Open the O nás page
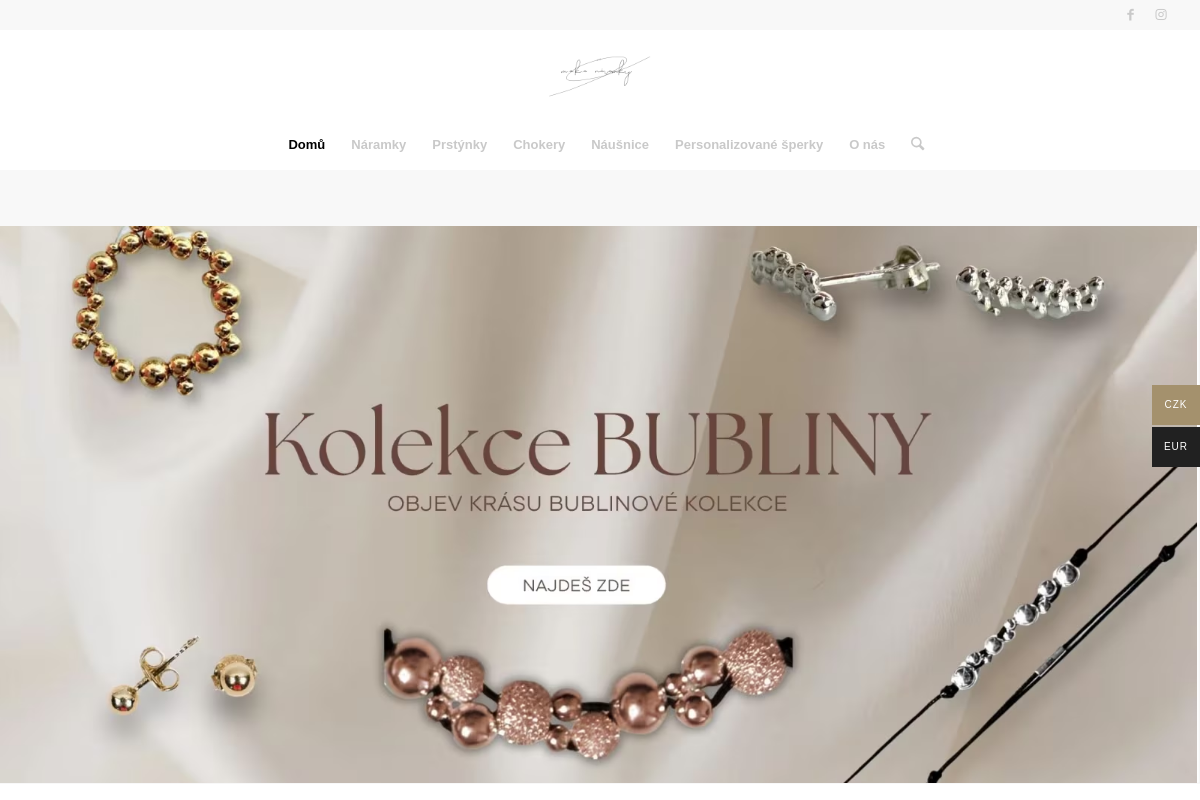 pos(867,145)
